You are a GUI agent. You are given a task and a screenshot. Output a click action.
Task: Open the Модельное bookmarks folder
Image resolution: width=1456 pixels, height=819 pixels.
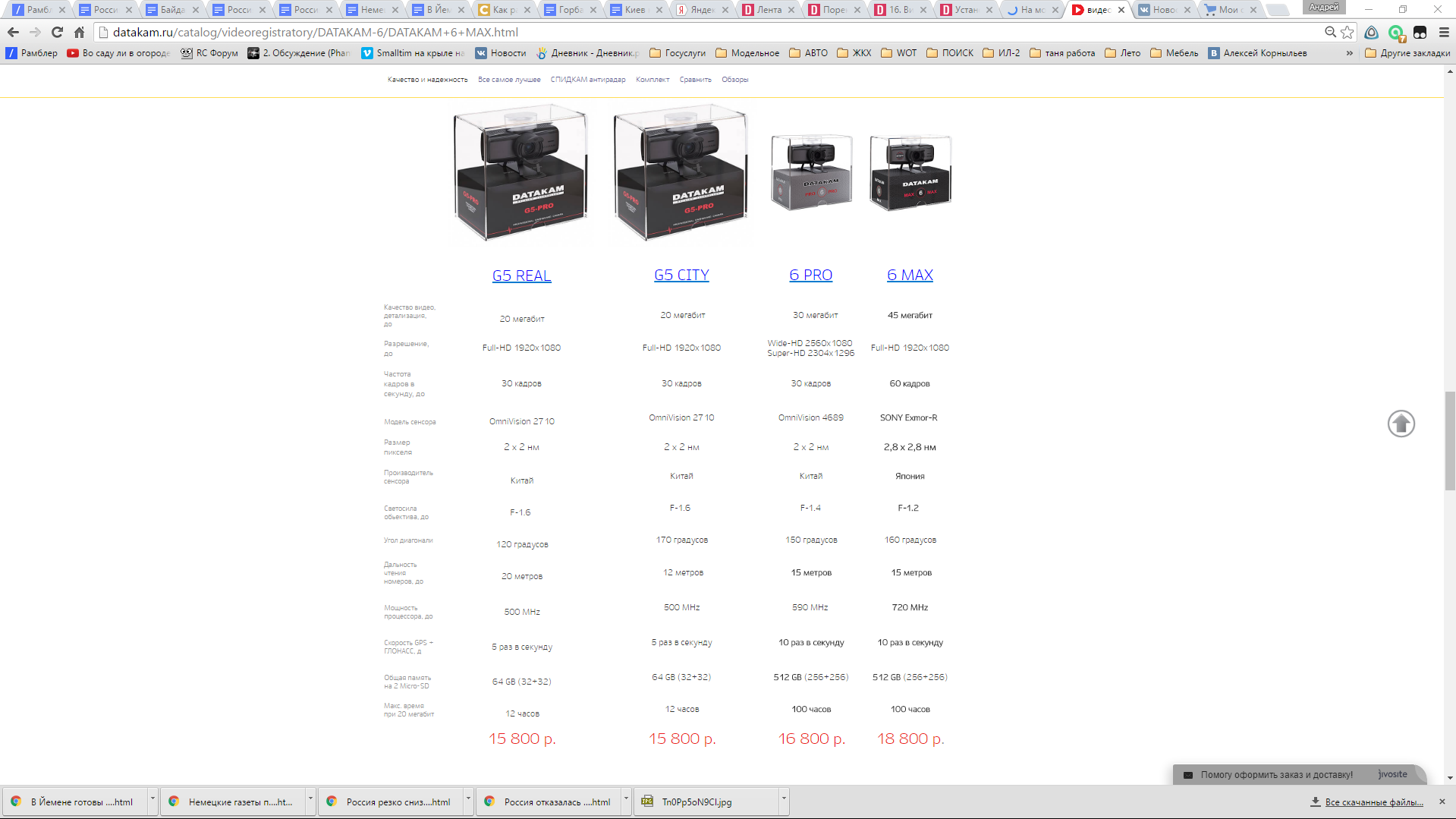(x=747, y=53)
